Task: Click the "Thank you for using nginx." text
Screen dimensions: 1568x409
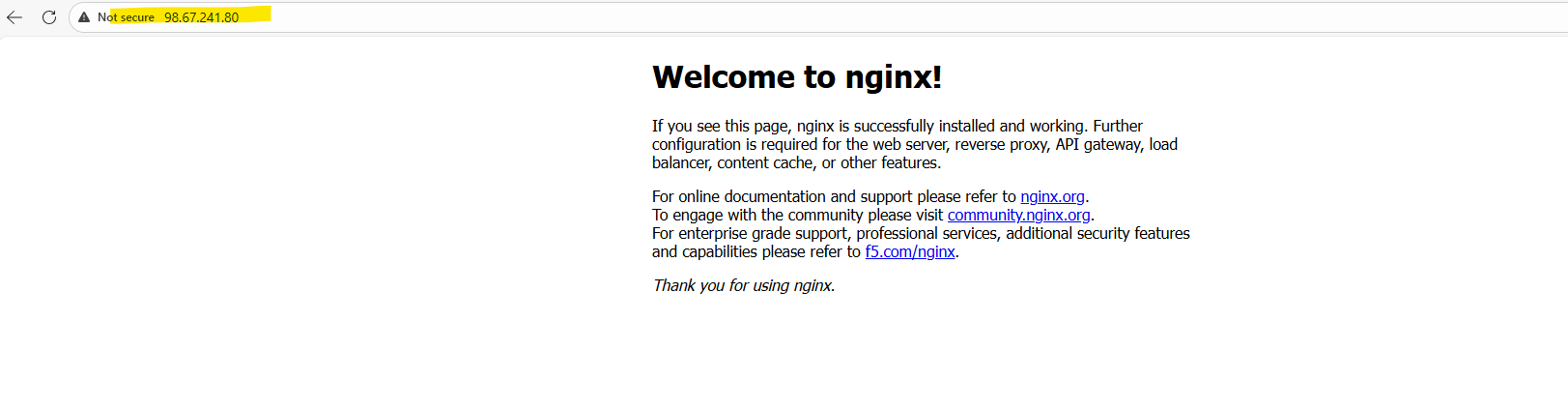Action: point(744,285)
